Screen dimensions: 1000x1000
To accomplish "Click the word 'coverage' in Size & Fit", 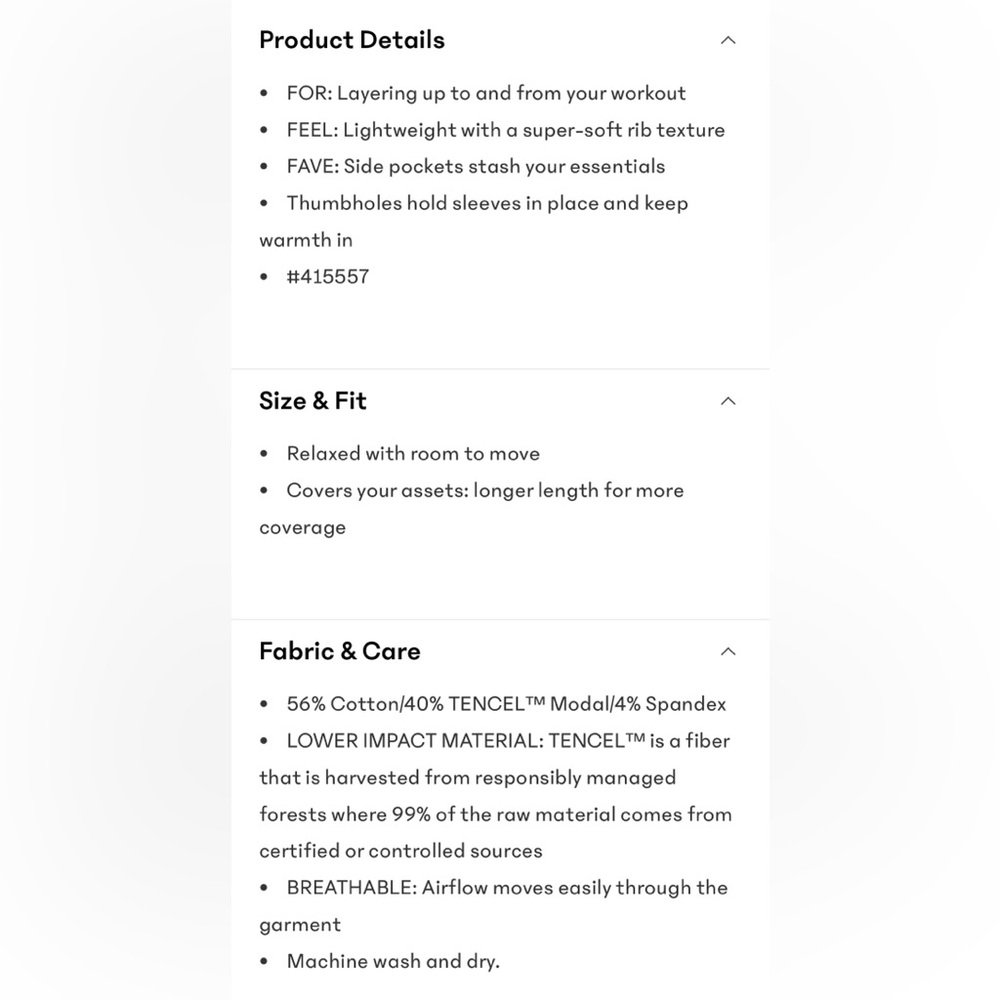I will click(302, 528).
